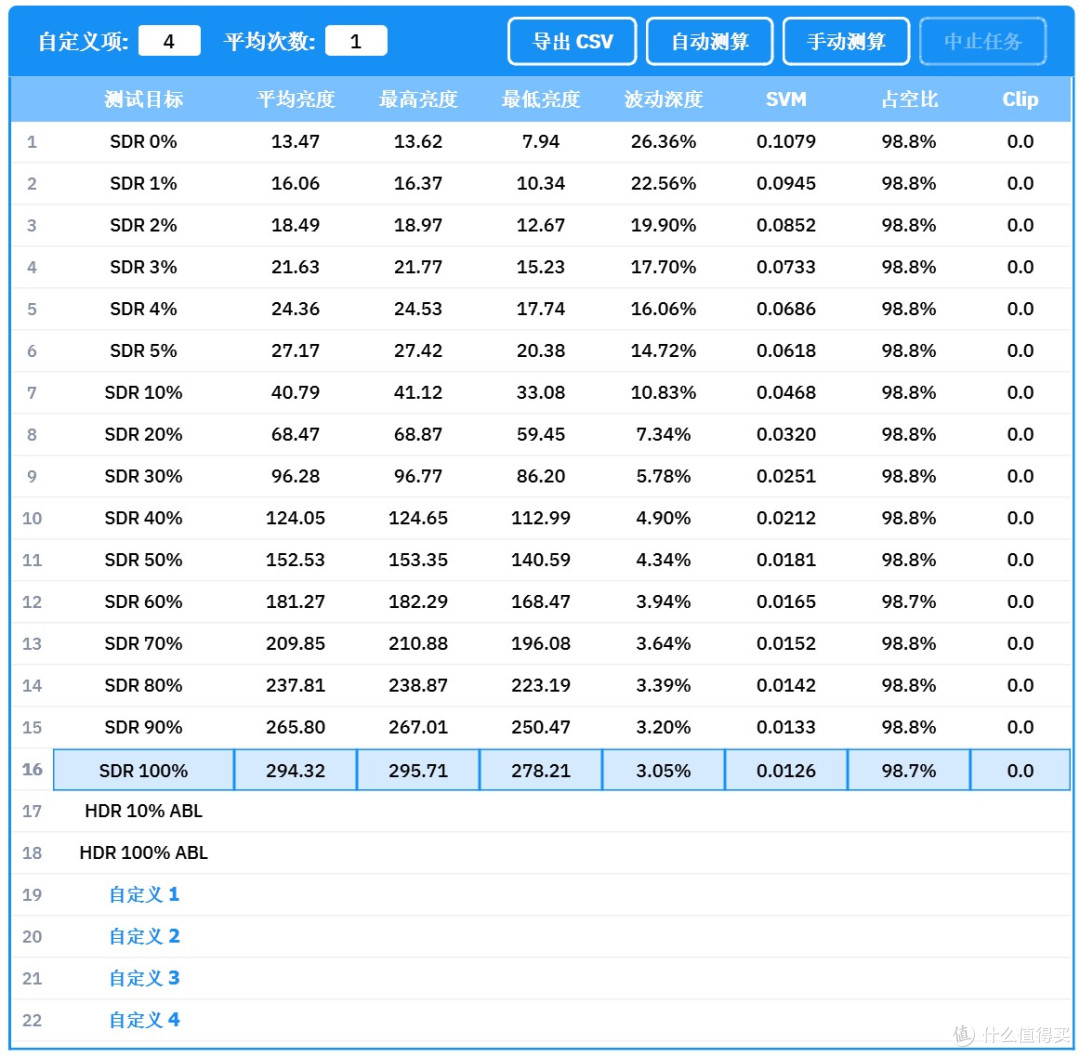This screenshot has height=1057, width=1080.
Task: Click highlighted fluctuation depth 3.05%
Action: pyautogui.click(x=663, y=770)
